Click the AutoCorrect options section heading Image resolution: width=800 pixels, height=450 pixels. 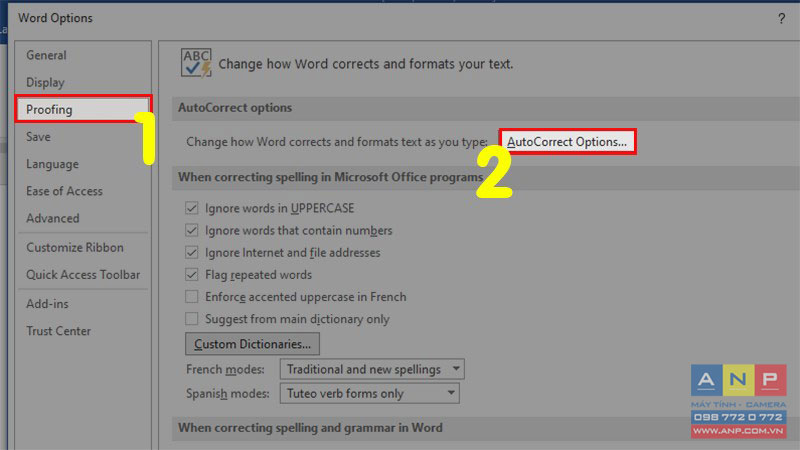pyautogui.click(x=235, y=108)
